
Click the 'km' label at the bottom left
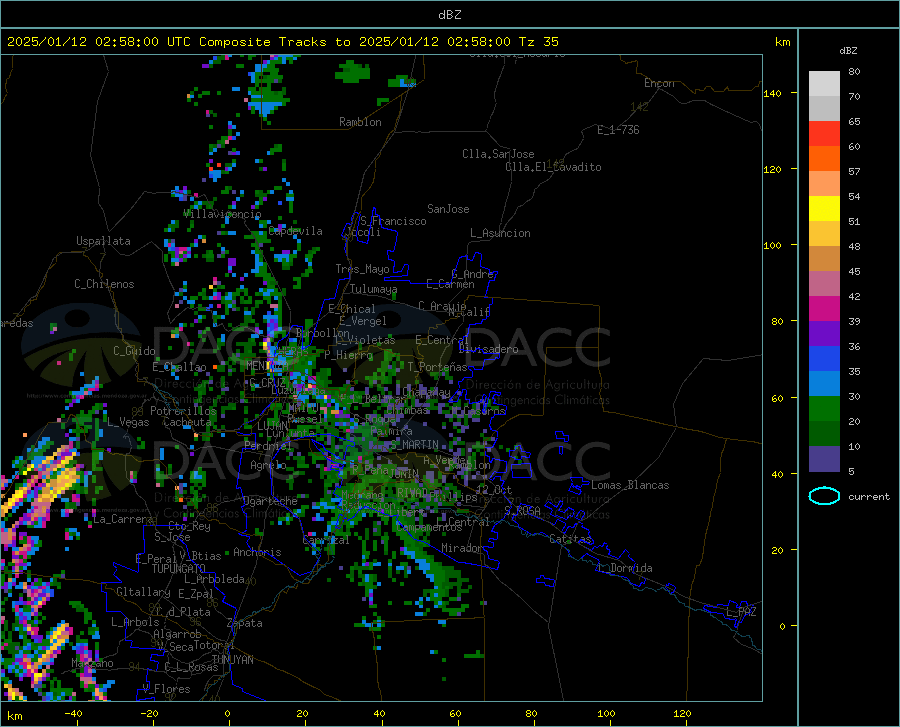pyautogui.click(x=14, y=716)
